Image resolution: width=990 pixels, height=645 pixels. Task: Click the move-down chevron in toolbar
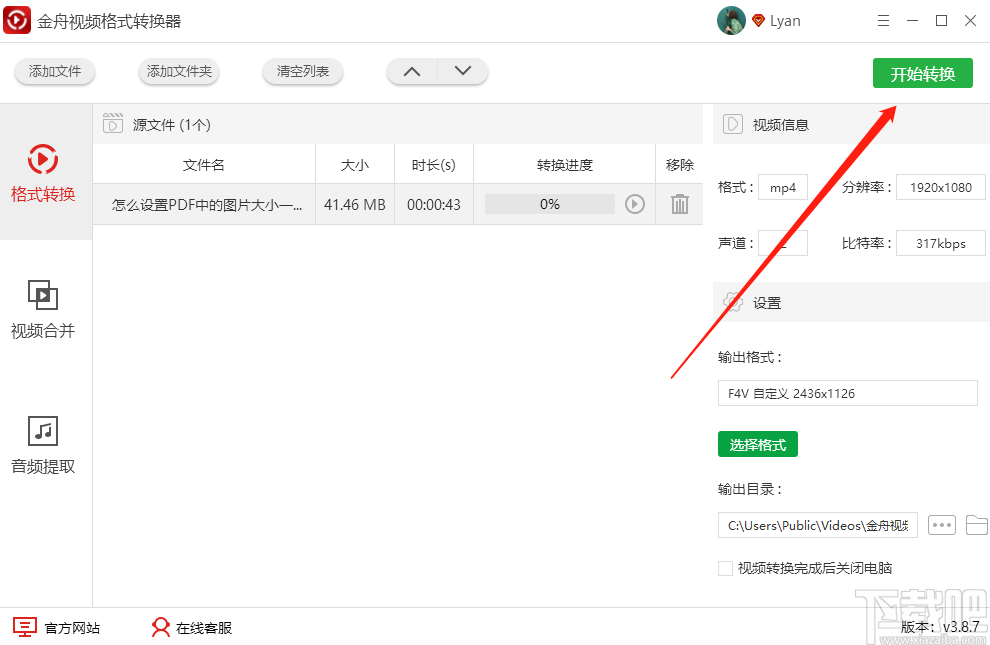[462, 71]
